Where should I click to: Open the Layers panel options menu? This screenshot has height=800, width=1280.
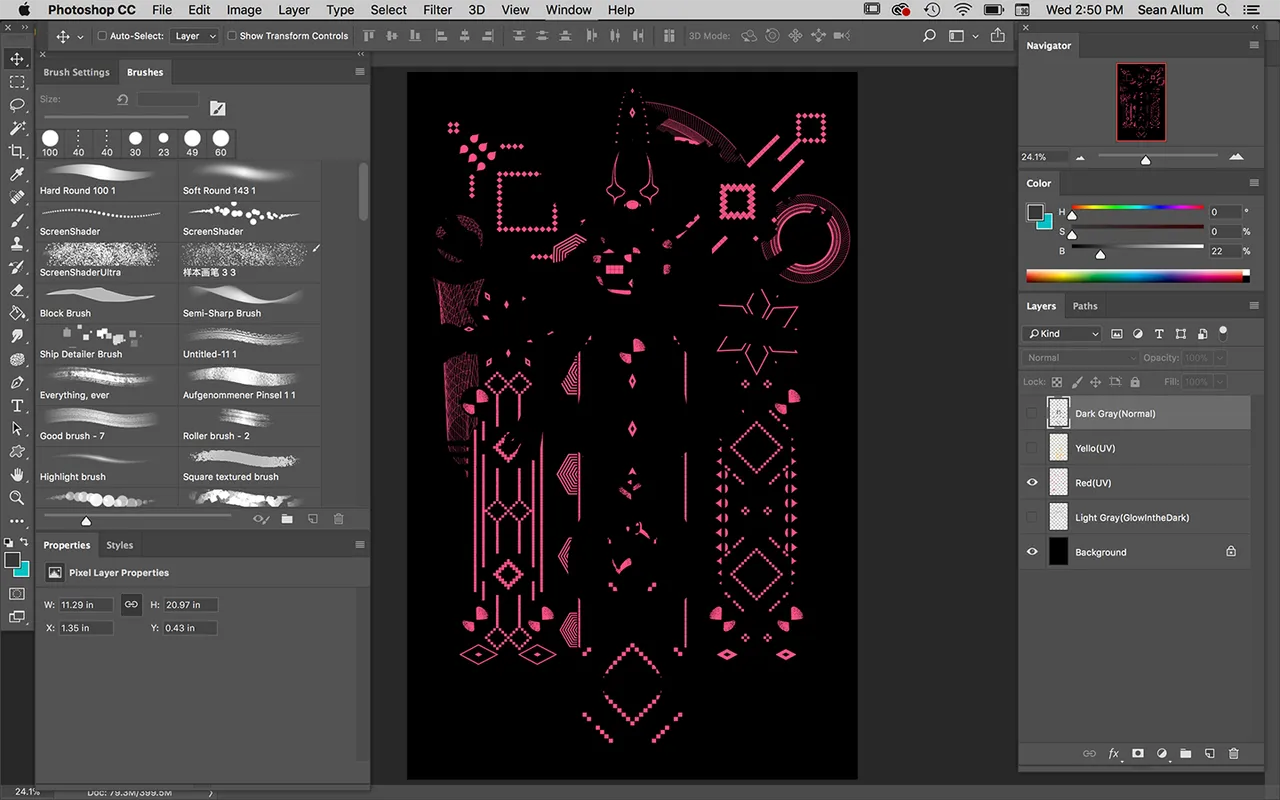coord(1254,306)
